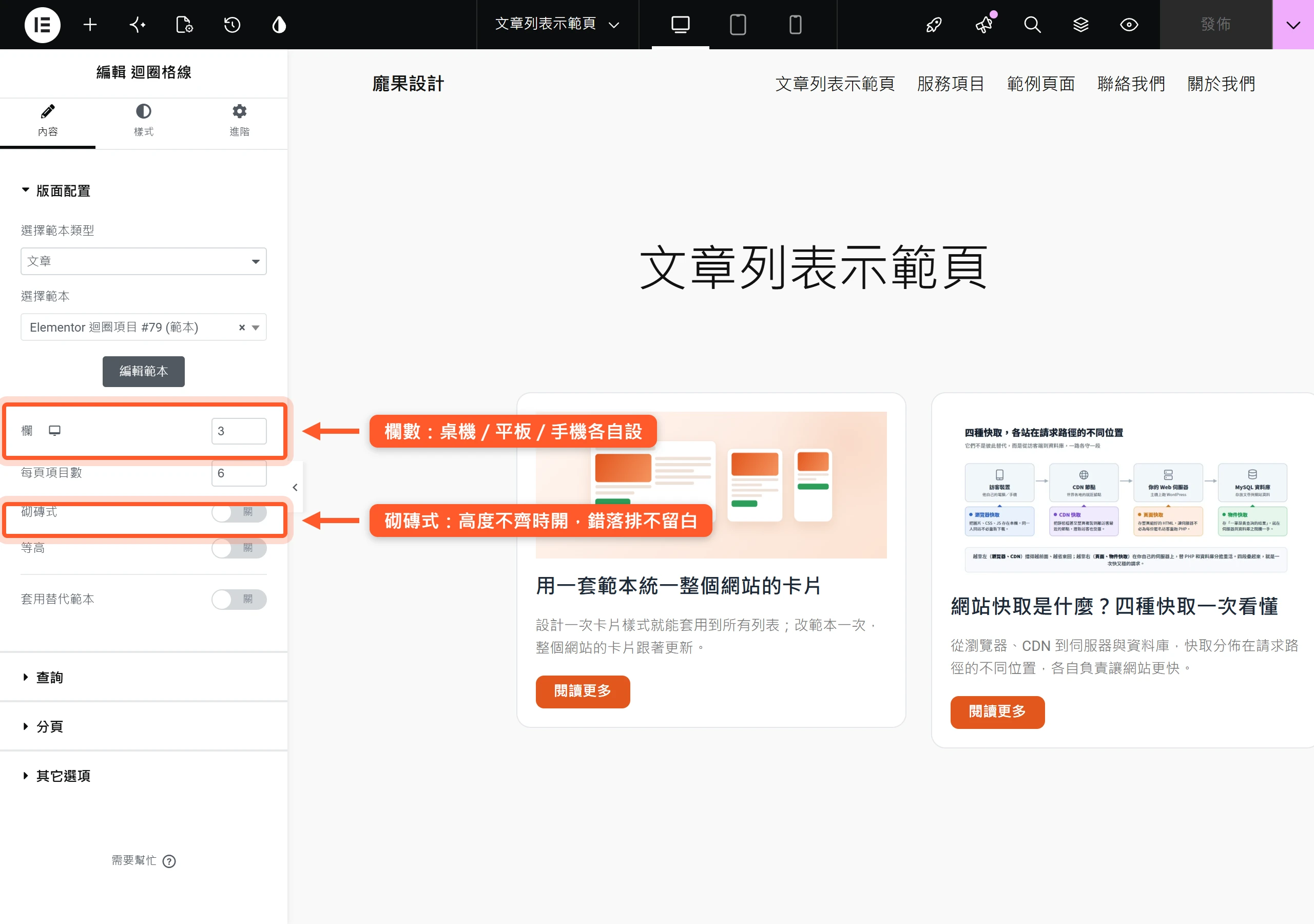Click 閱讀更多 on 網站快取 card
The image size is (1314, 924).
click(x=997, y=712)
